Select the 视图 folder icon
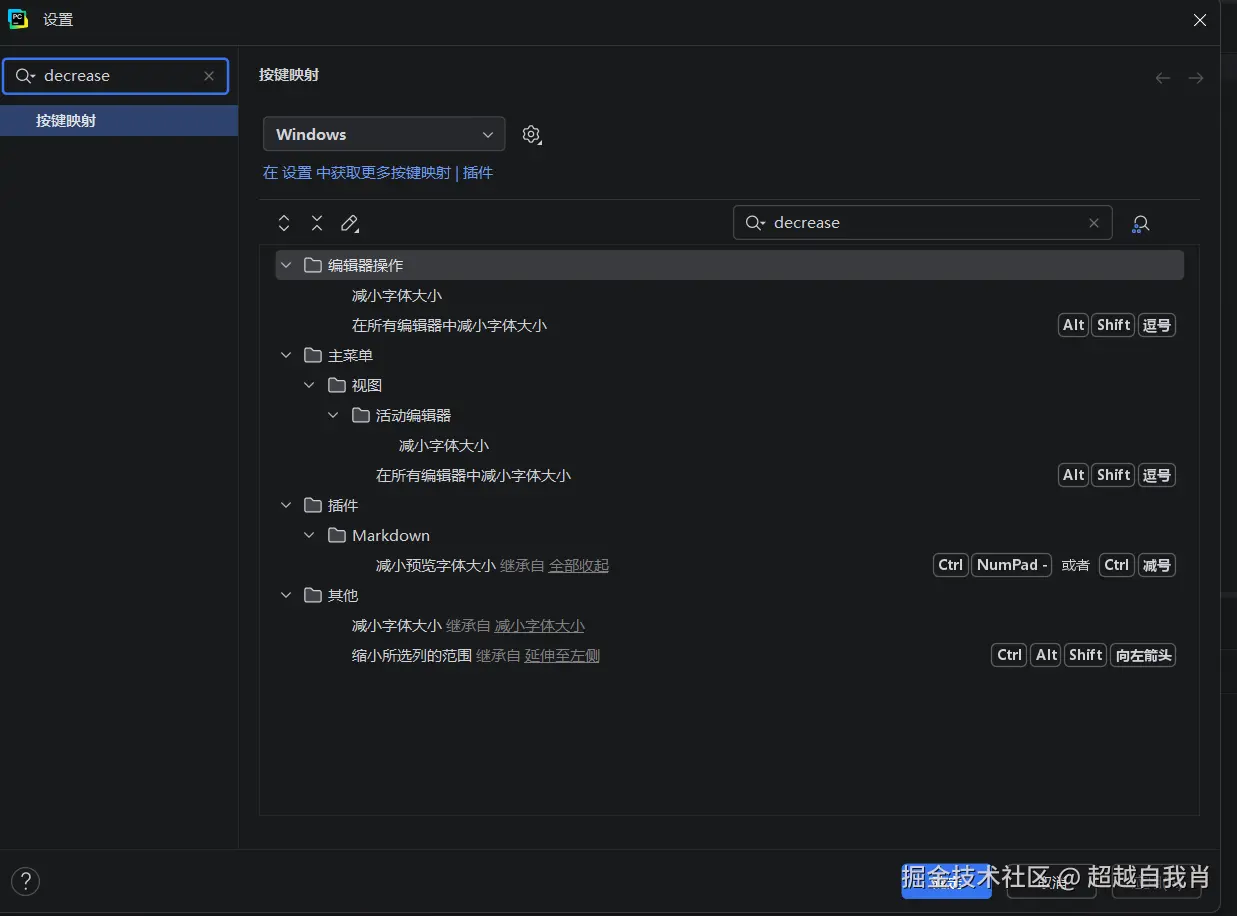The image size is (1237, 916). click(x=337, y=385)
